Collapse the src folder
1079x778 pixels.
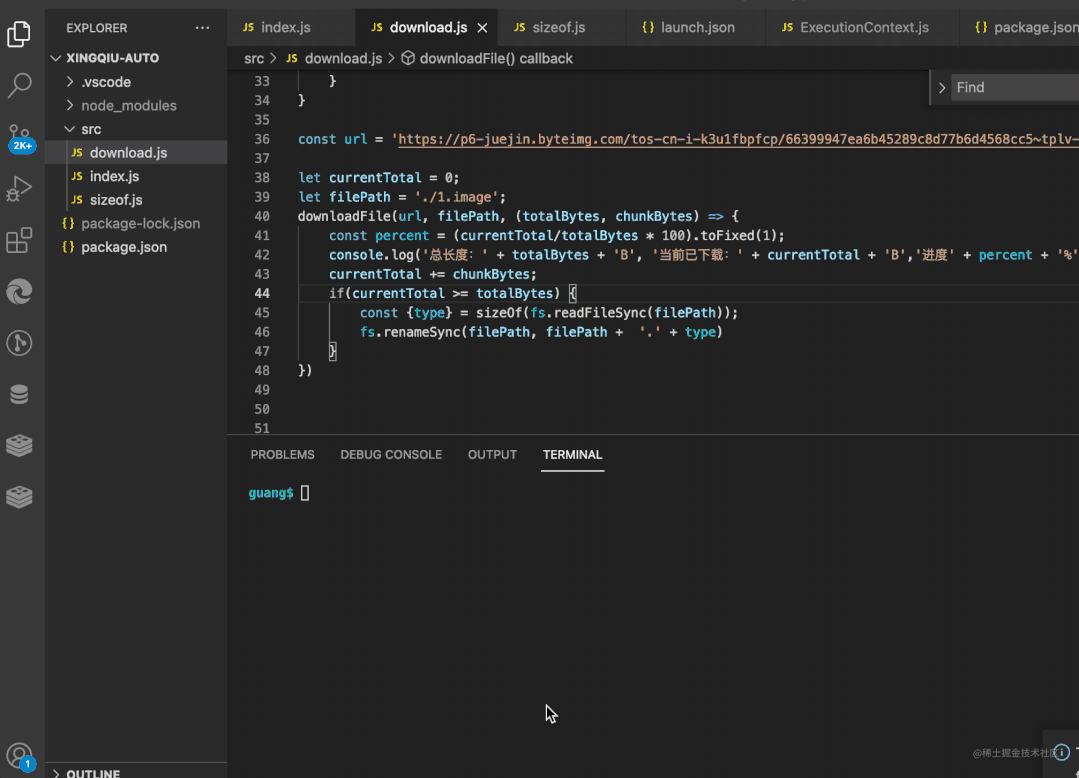pyautogui.click(x=91, y=129)
